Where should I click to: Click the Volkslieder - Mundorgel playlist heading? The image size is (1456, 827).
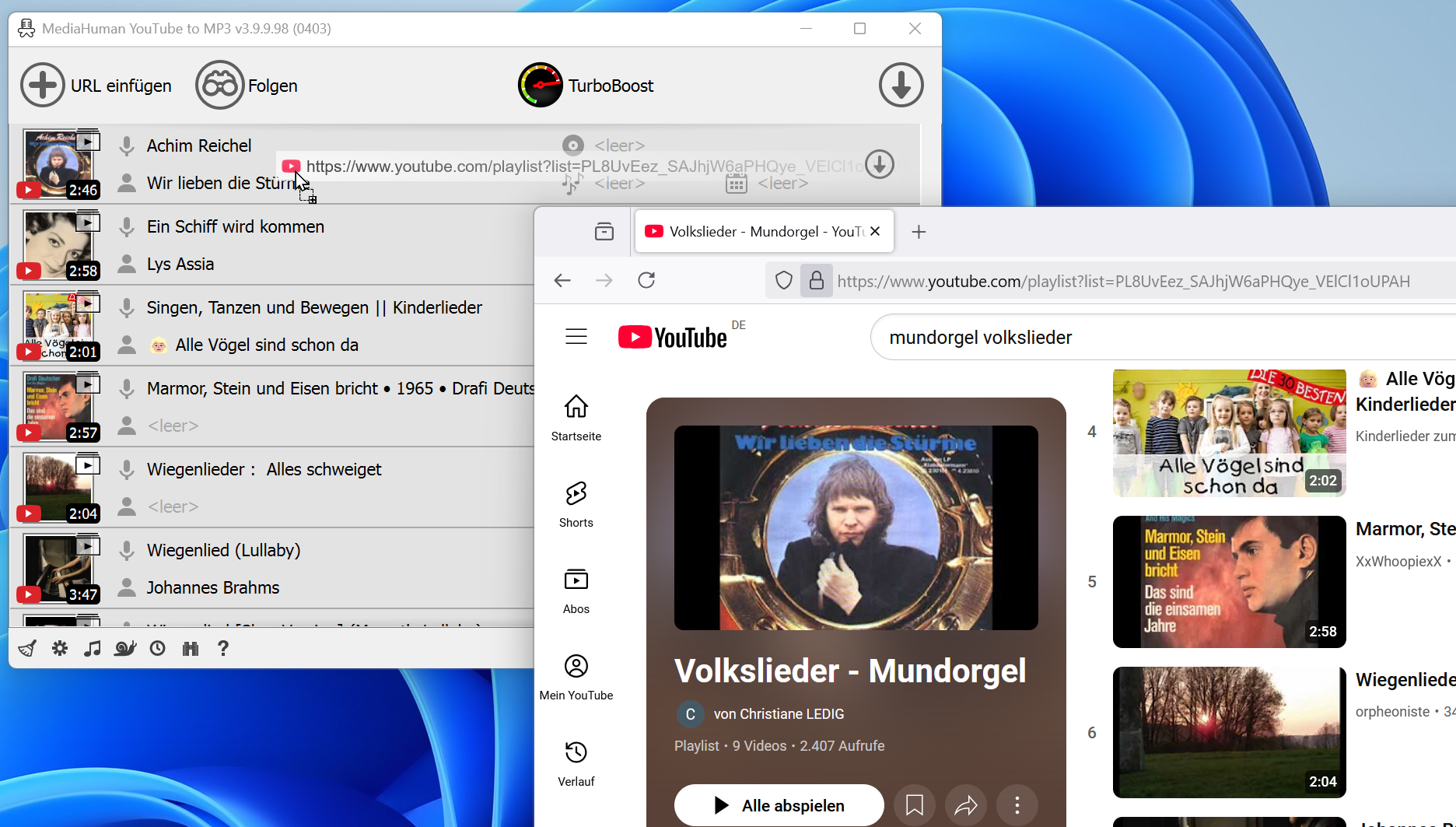coord(850,671)
